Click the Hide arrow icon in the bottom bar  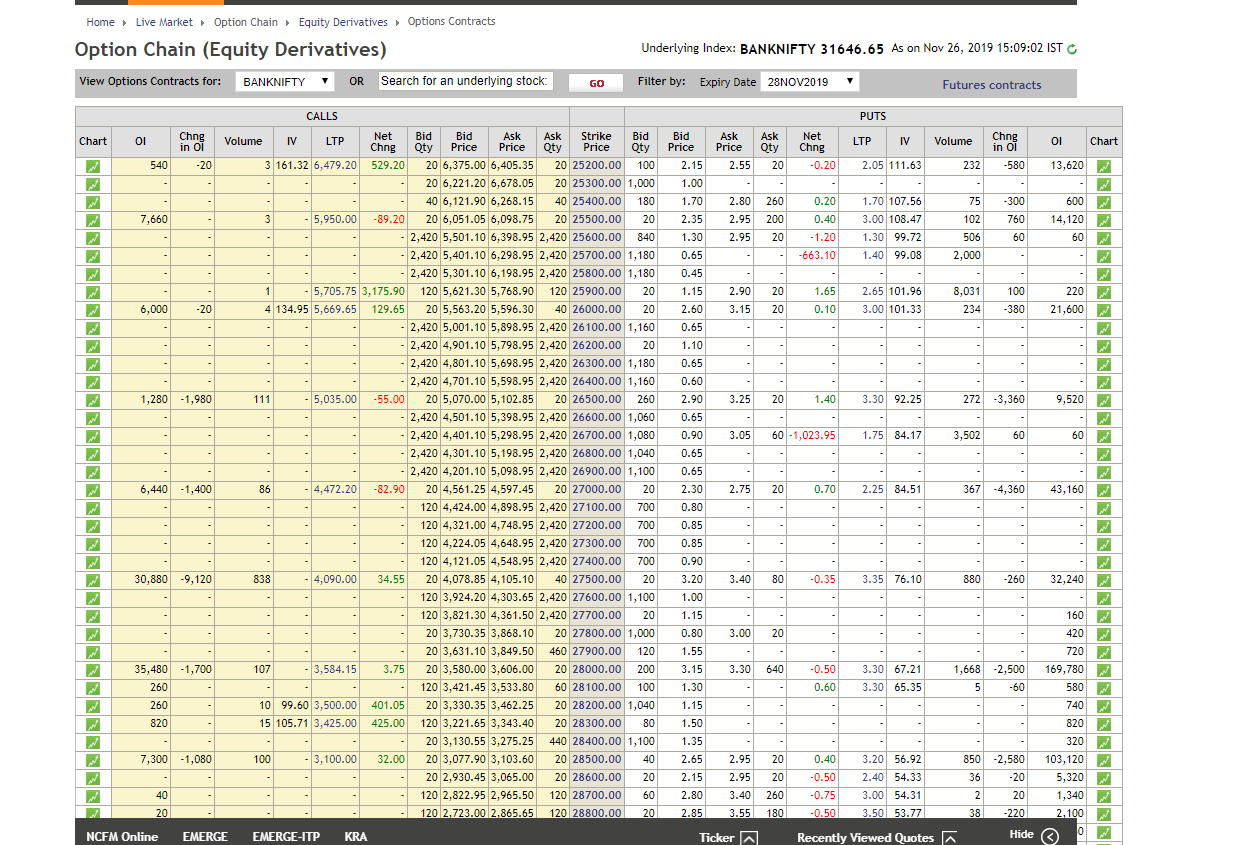point(1049,836)
